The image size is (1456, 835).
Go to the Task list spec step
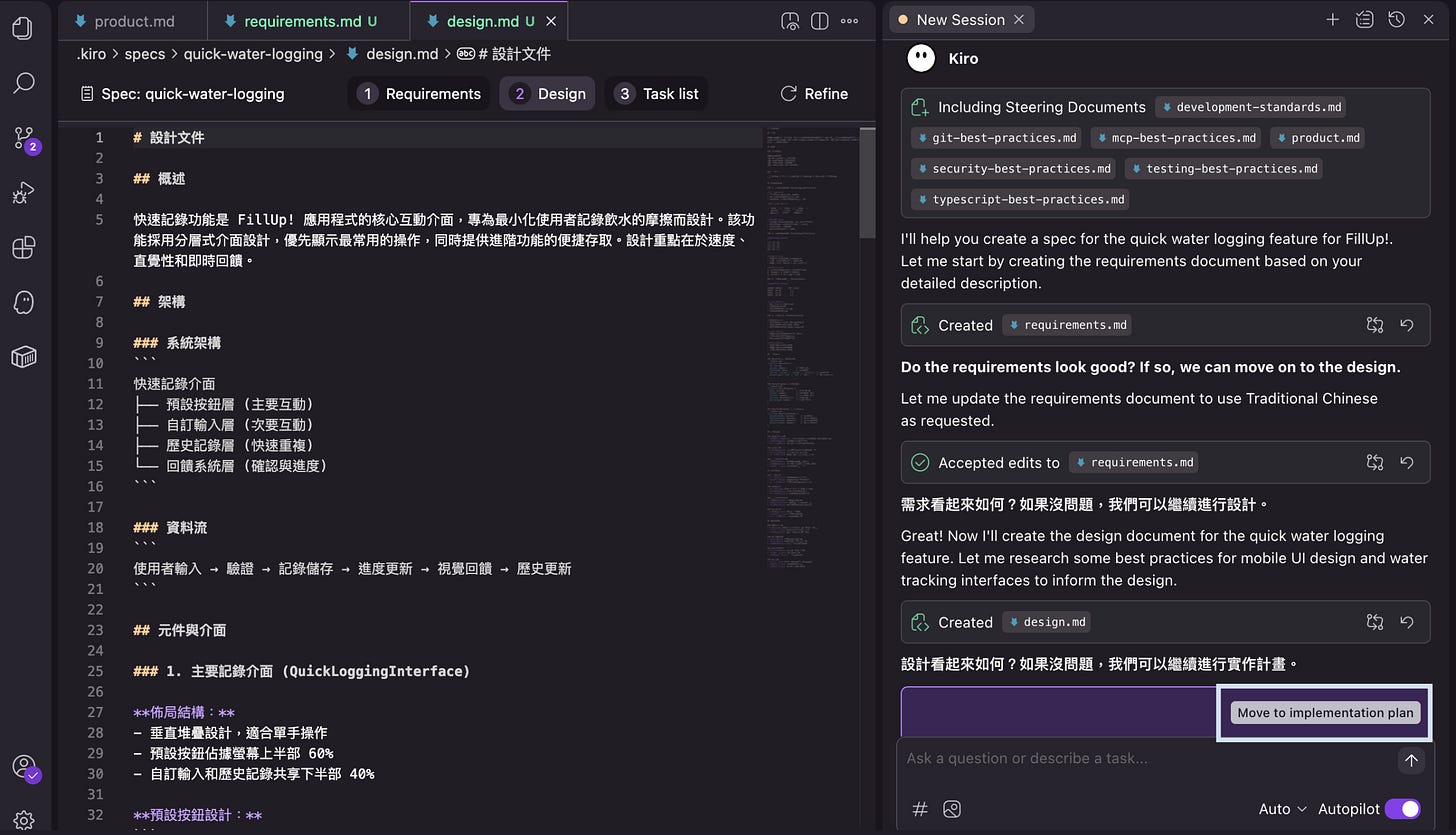(x=656, y=94)
